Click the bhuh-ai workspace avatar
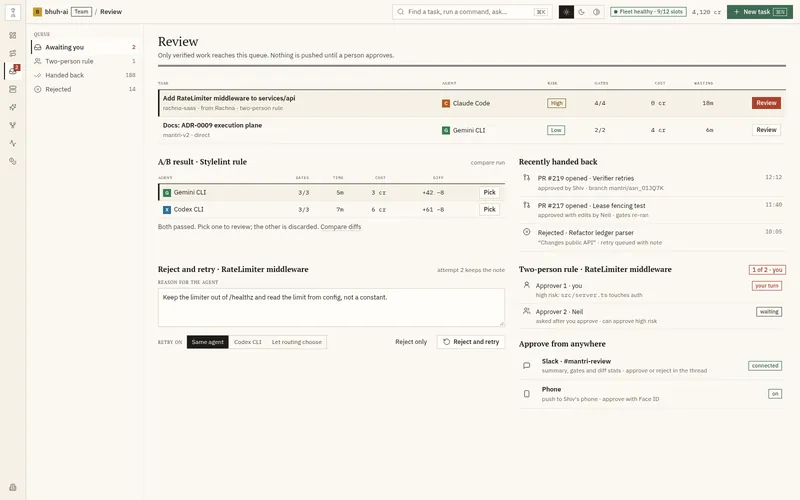 coord(37,12)
